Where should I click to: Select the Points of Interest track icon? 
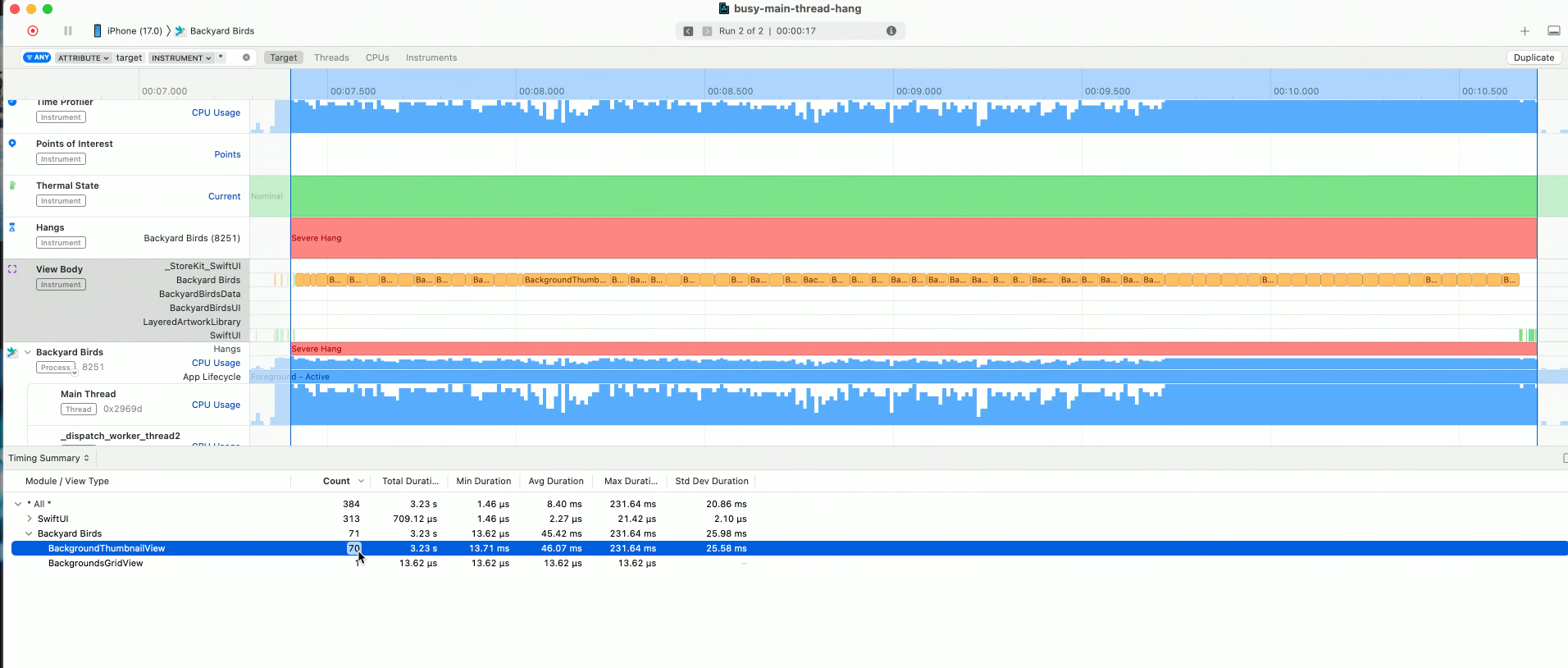(x=12, y=144)
